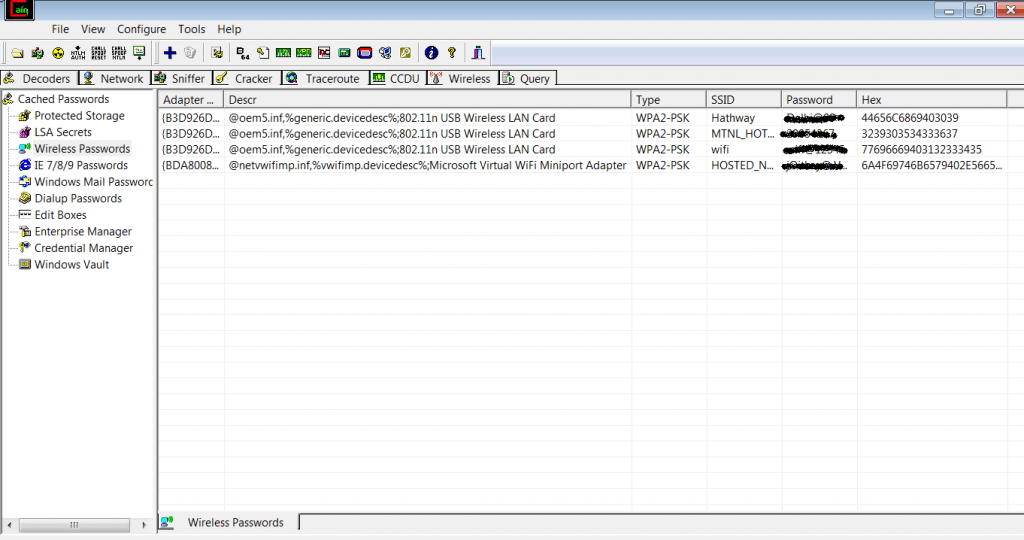The height and width of the screenshot is (540, 1024).
Task: Click the Chall Spoof Reset toolbar icon
Action: [99, 53]
